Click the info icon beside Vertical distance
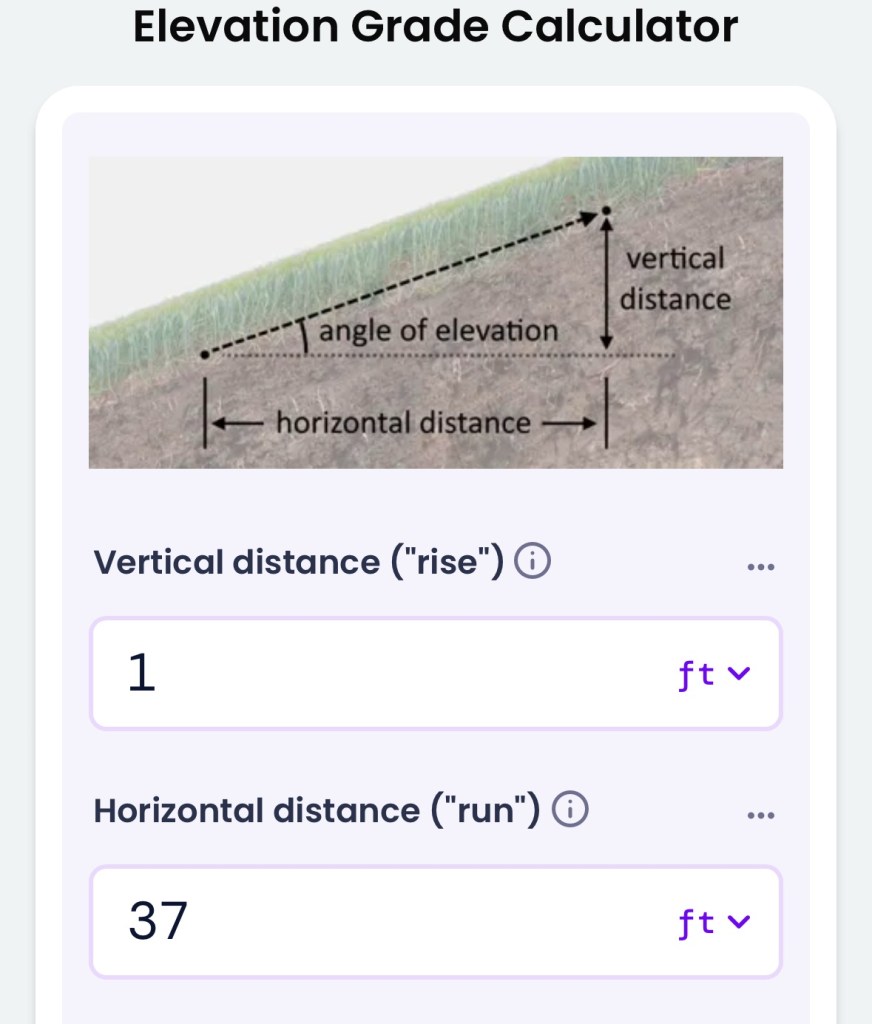Image resolution: width=872 pixels, height=1024 pixels. pos(532,563)
